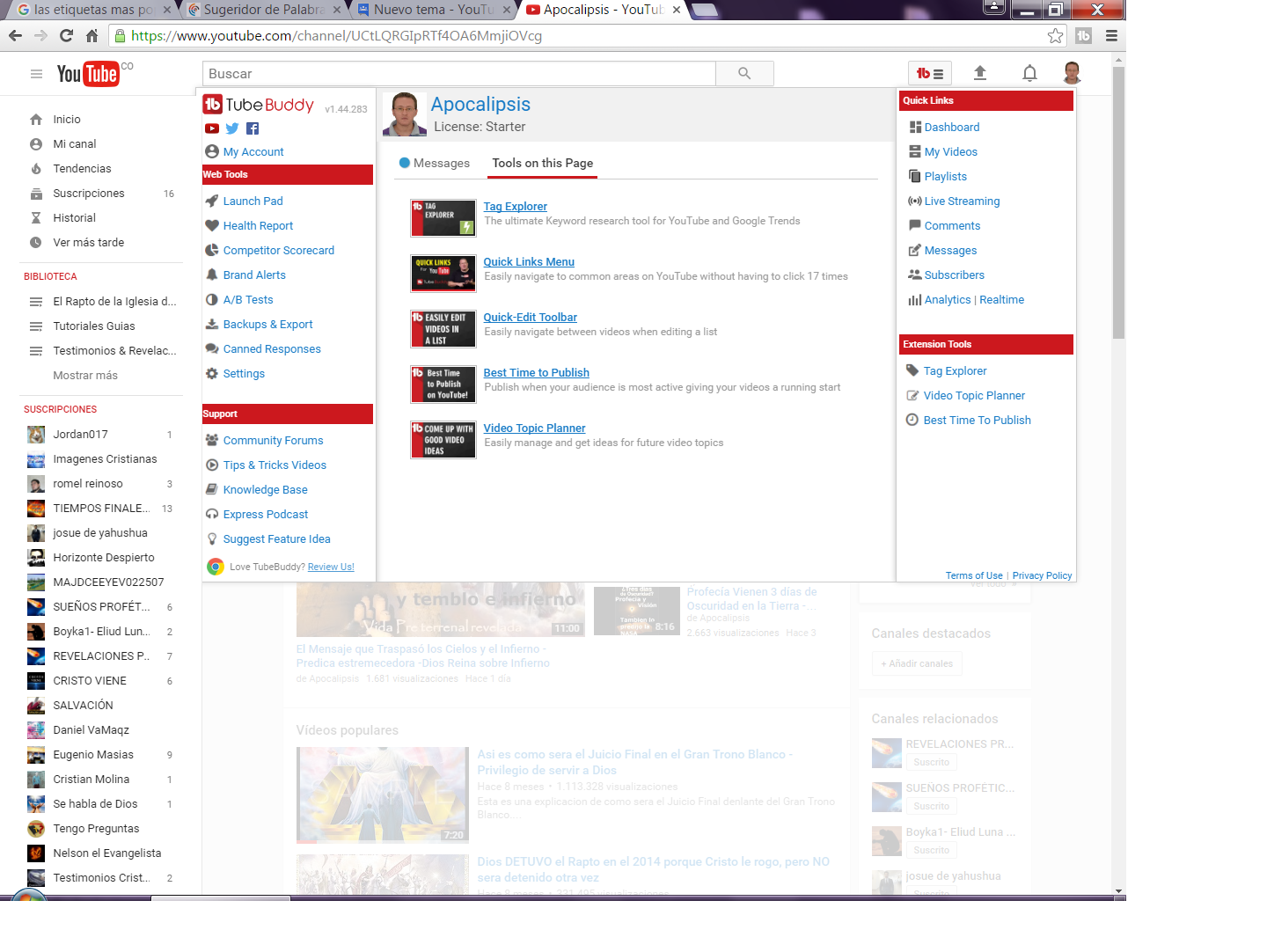Go to the browser home page
This screenshot has height=952, width=1267.
tap(92, 35)
